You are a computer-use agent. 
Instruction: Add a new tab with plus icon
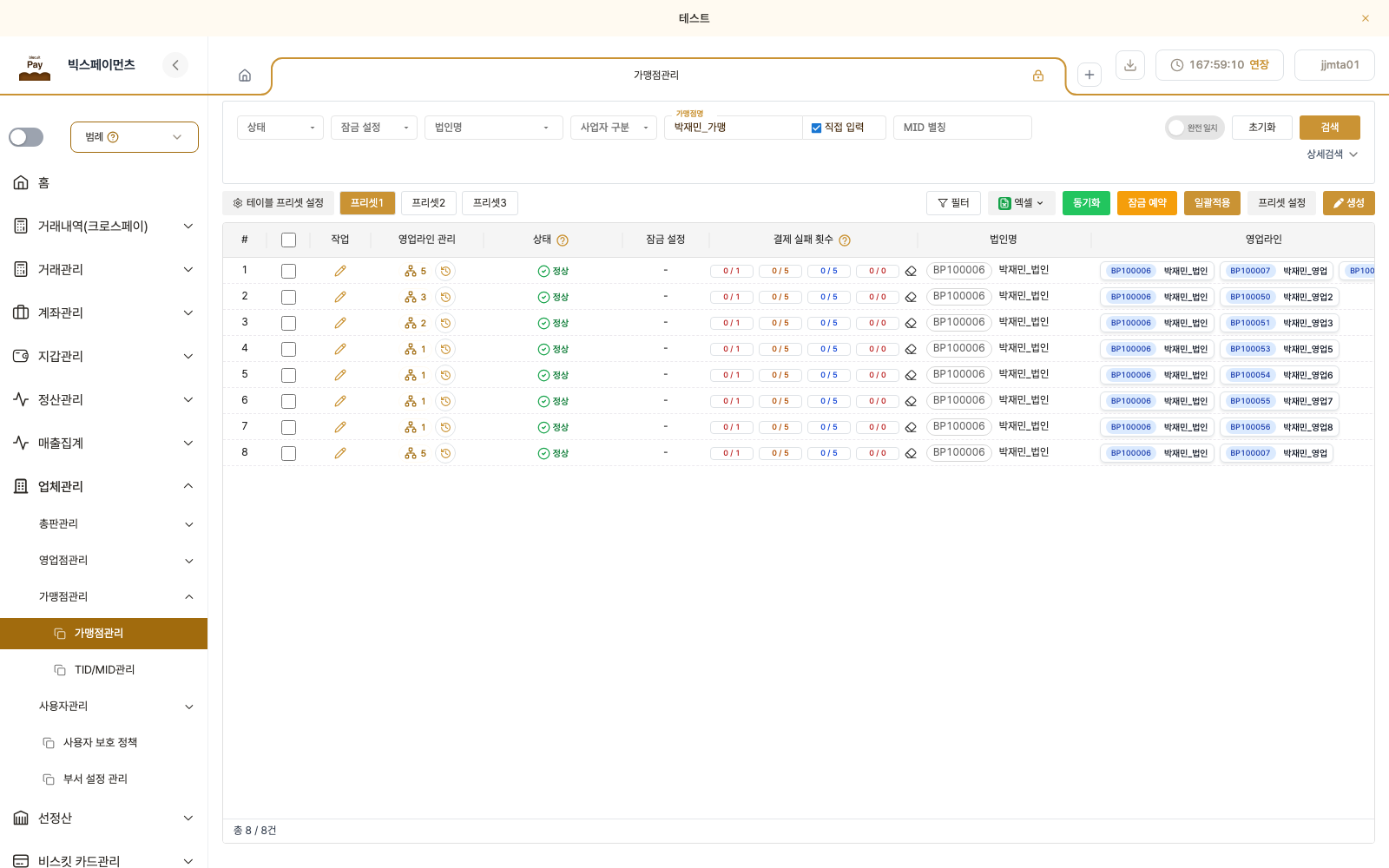(1089, 75)
